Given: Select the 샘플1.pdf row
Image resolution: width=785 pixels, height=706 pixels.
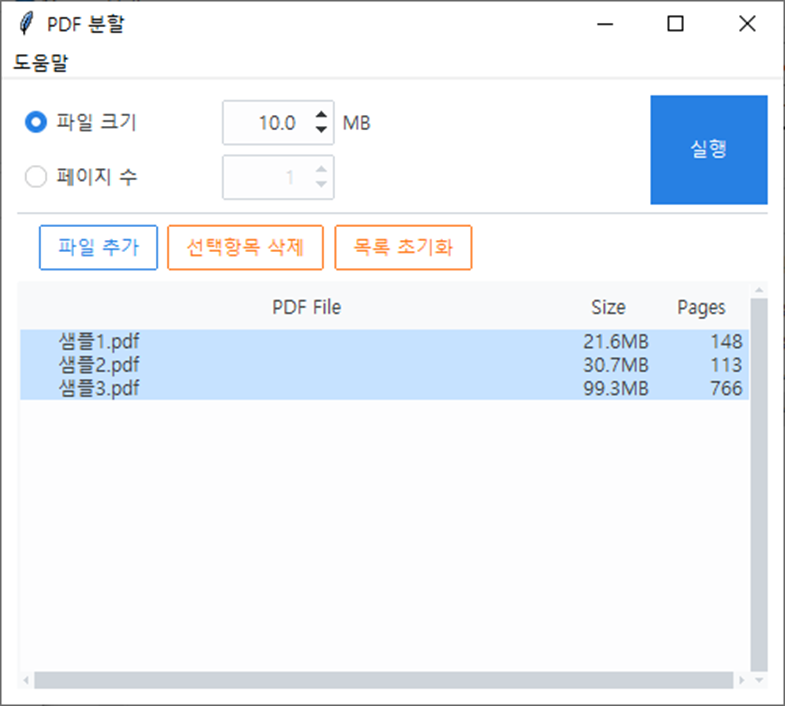Looking at the screenshot, I should pos(384,341).
